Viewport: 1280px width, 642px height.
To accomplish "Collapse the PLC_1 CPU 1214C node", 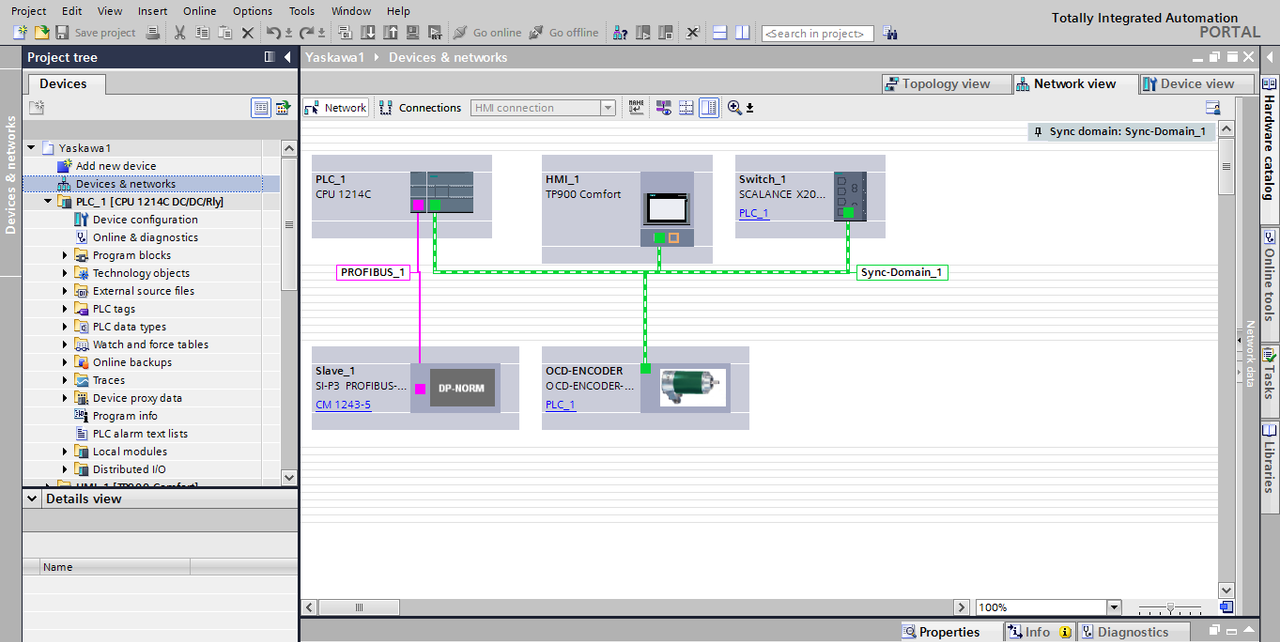I will pos(48,202).
